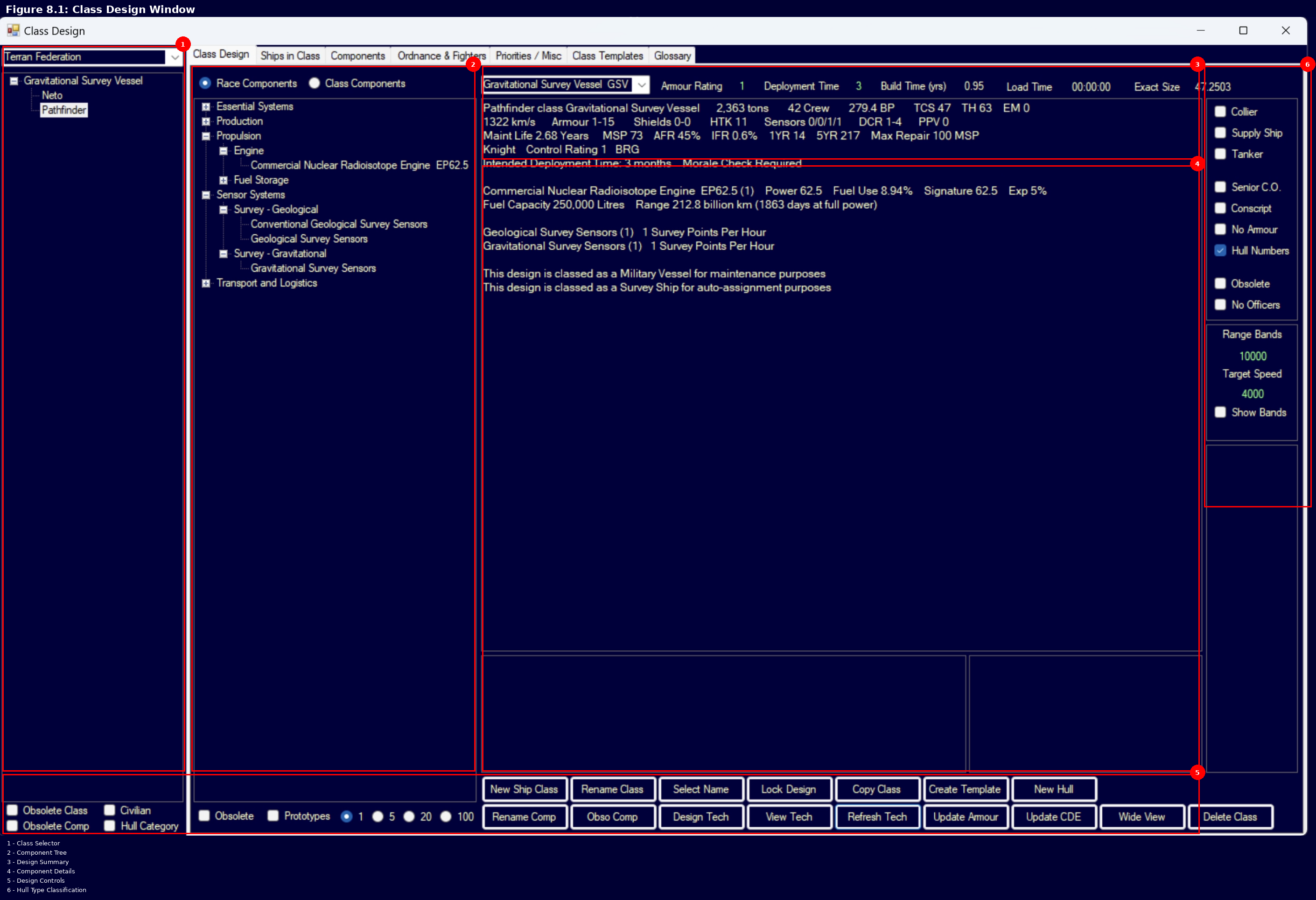Select Pathfinder in the class tree
Screen dimensions: 1316x900
(63, 110)
